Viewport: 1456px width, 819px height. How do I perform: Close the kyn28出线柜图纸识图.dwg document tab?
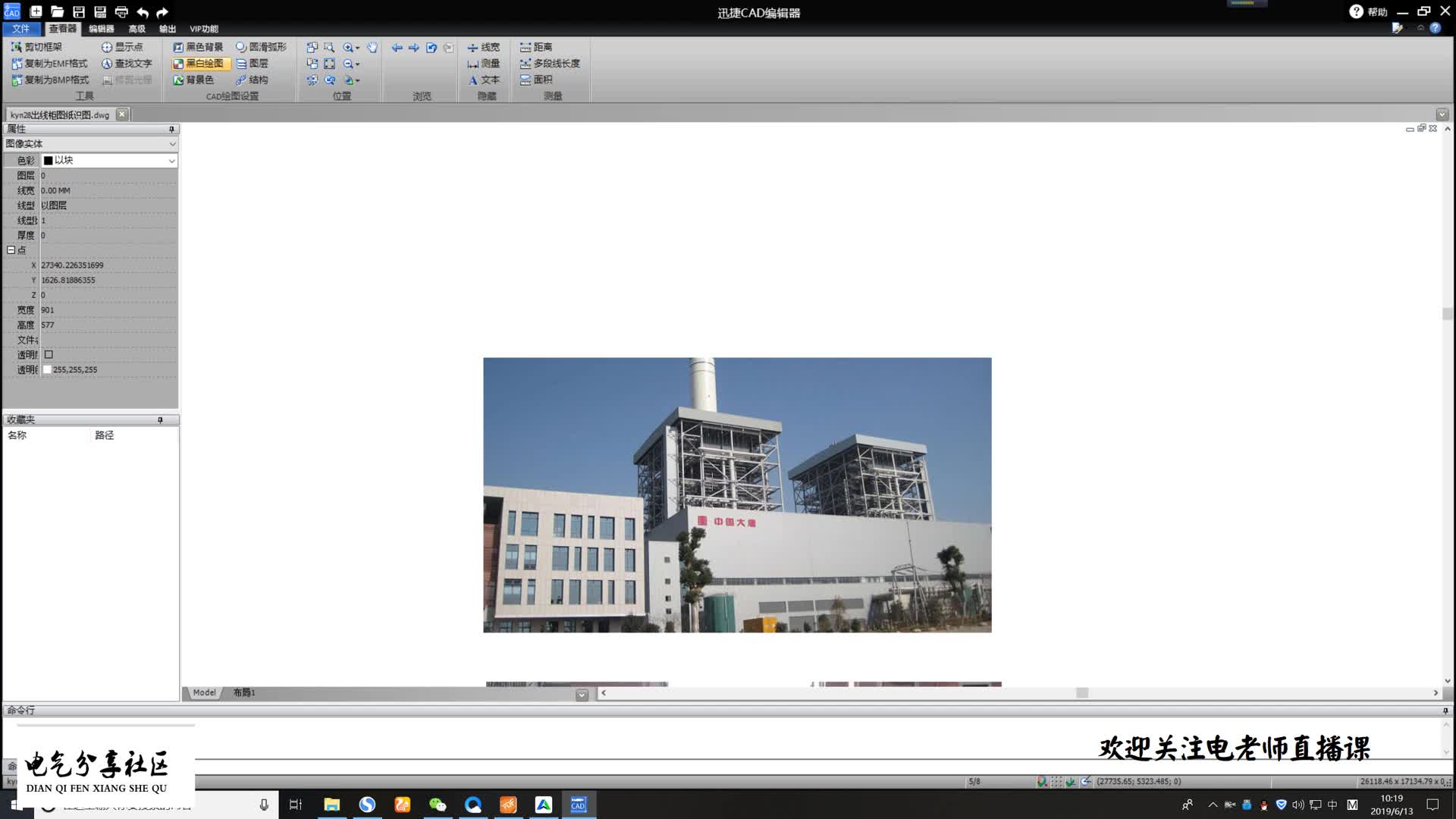tap(121, 115)
